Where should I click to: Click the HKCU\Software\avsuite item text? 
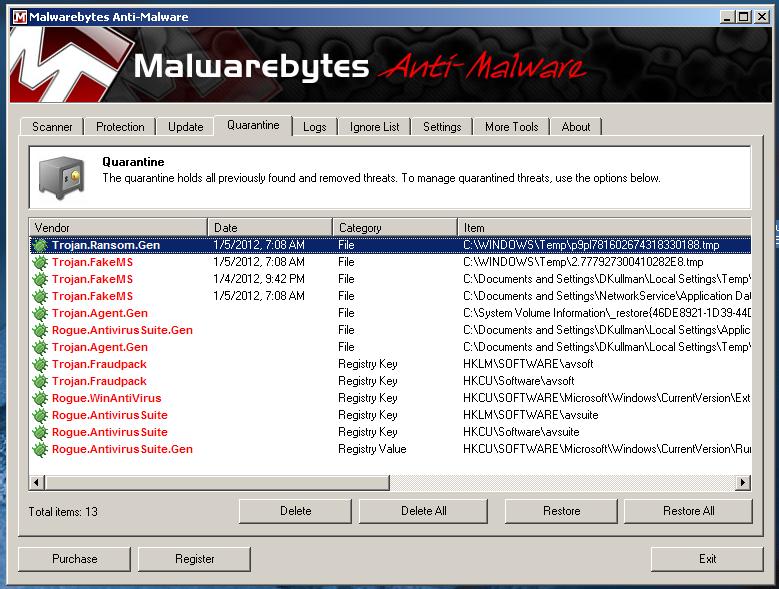(x=521, y=432)
